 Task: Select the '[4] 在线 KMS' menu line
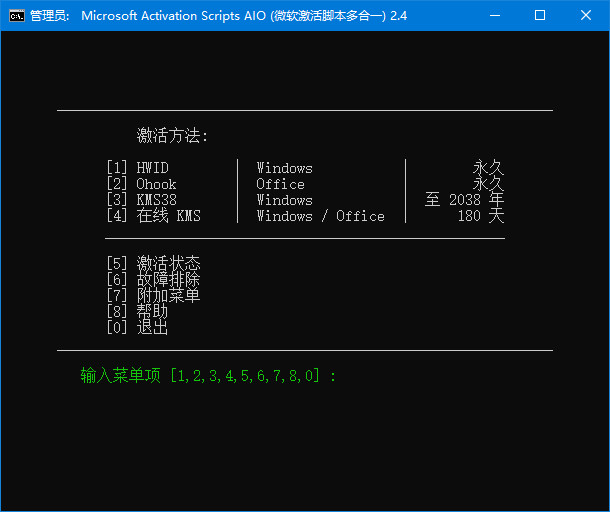click(x=154, y=216)
